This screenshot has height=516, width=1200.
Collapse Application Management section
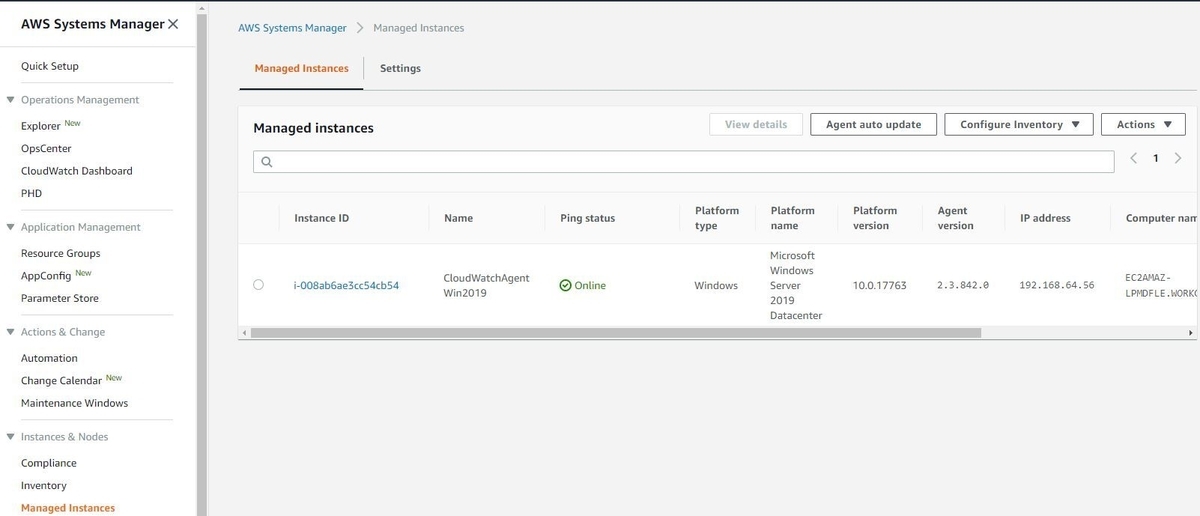(x=10, y=227)
